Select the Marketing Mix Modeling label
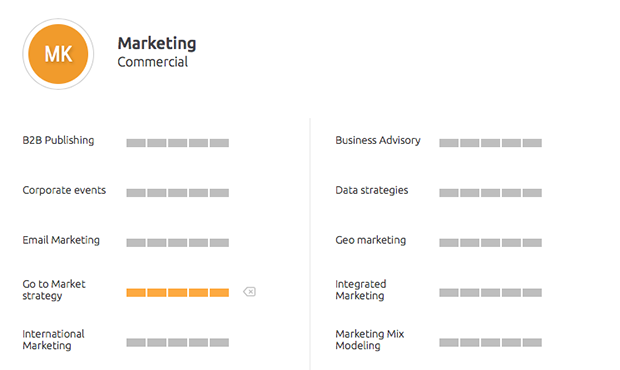 click(x=370, y=340)
